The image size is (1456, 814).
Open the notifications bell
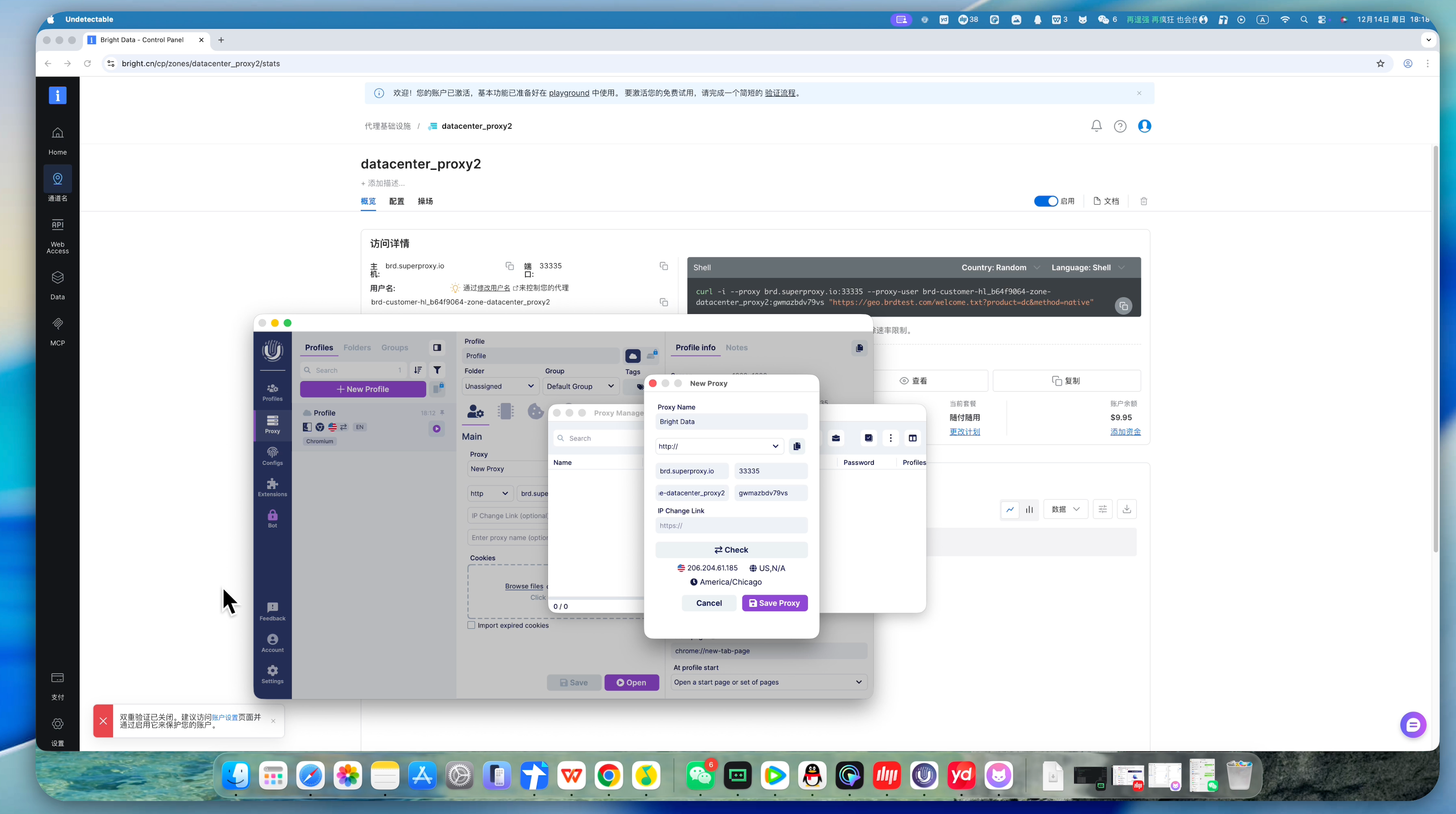click(1096, 126)
